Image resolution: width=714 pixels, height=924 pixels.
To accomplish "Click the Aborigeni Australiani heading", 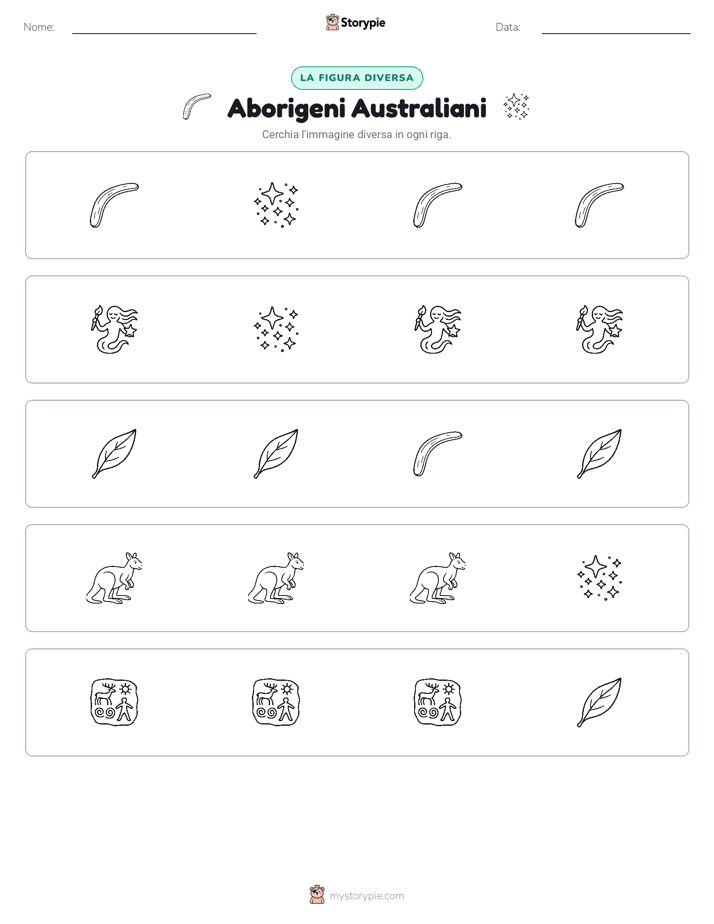I will tap(357, 108).
